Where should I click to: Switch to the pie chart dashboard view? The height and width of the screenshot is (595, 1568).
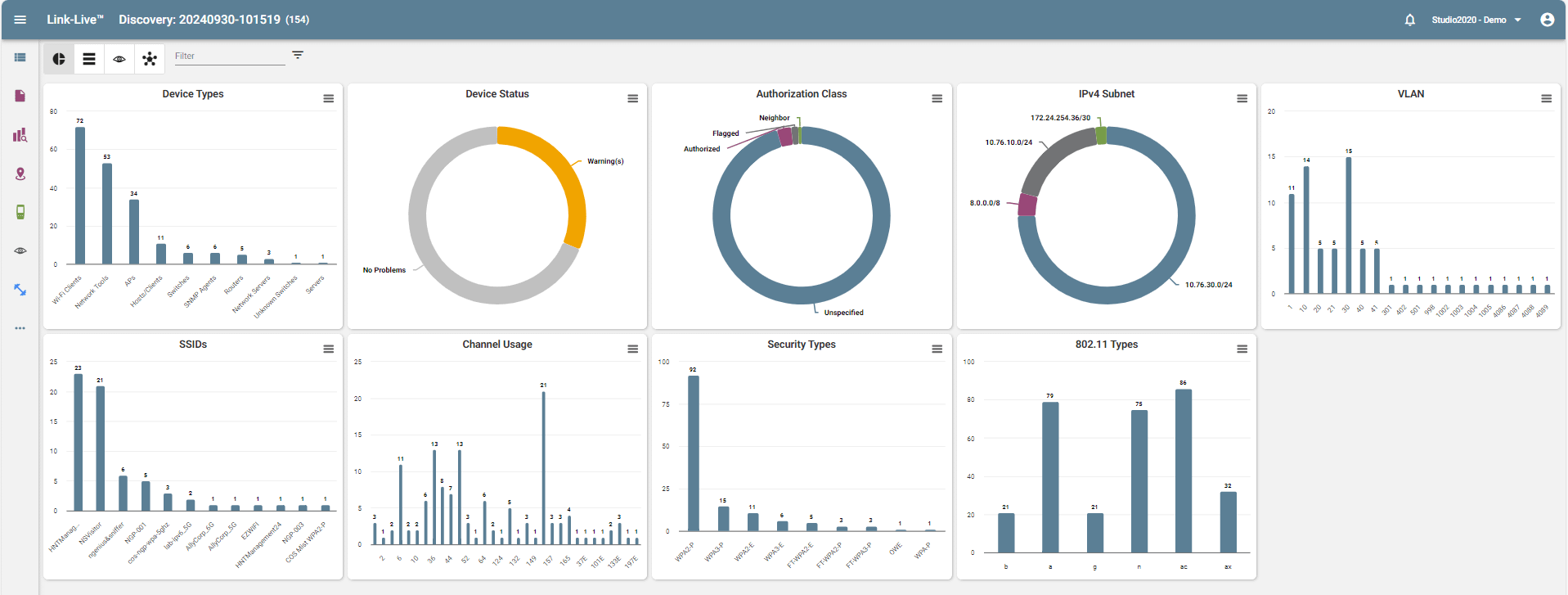pos(59,59)
